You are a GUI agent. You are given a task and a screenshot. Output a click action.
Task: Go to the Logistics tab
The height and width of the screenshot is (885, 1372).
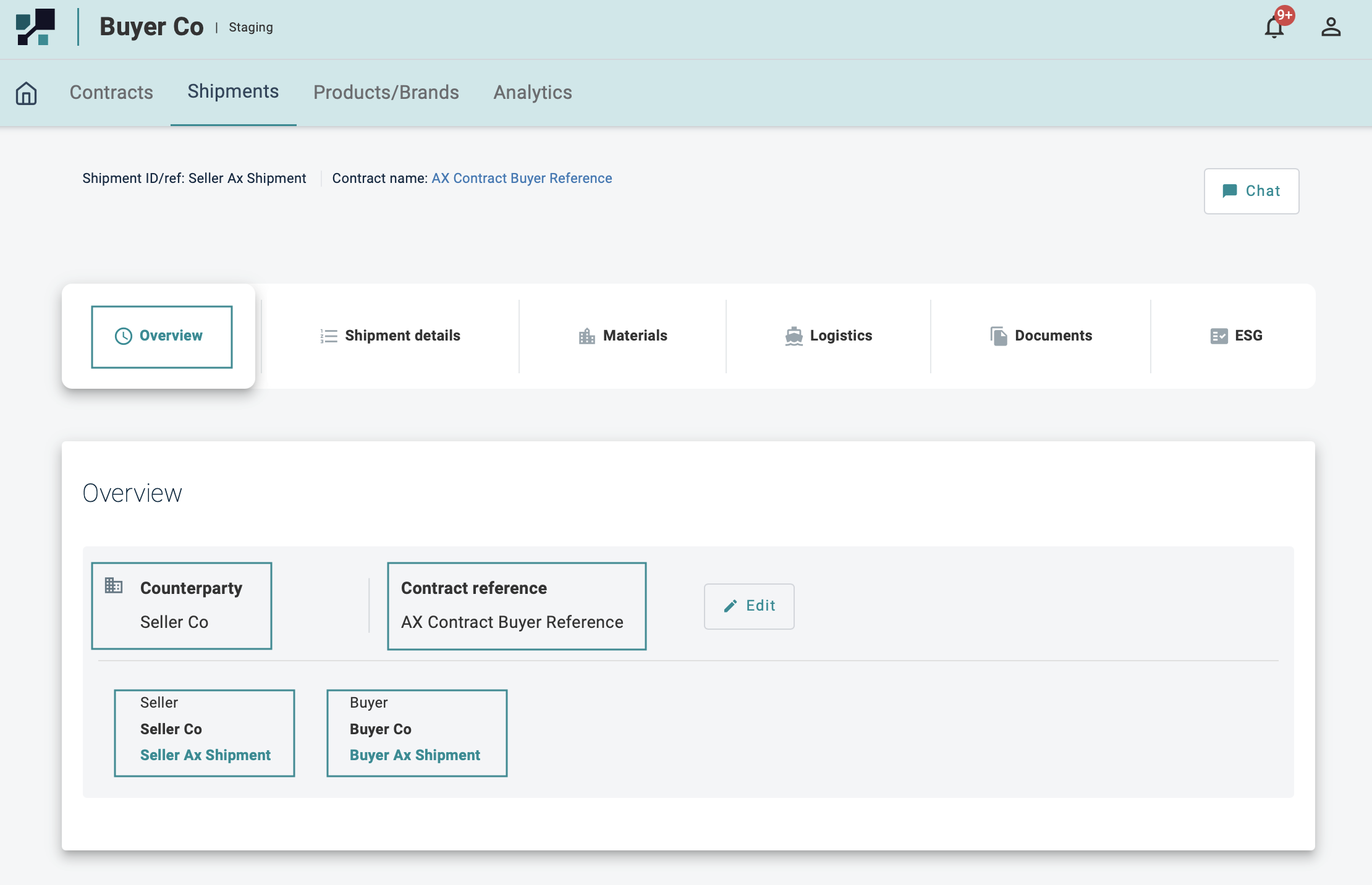[828, 336]
